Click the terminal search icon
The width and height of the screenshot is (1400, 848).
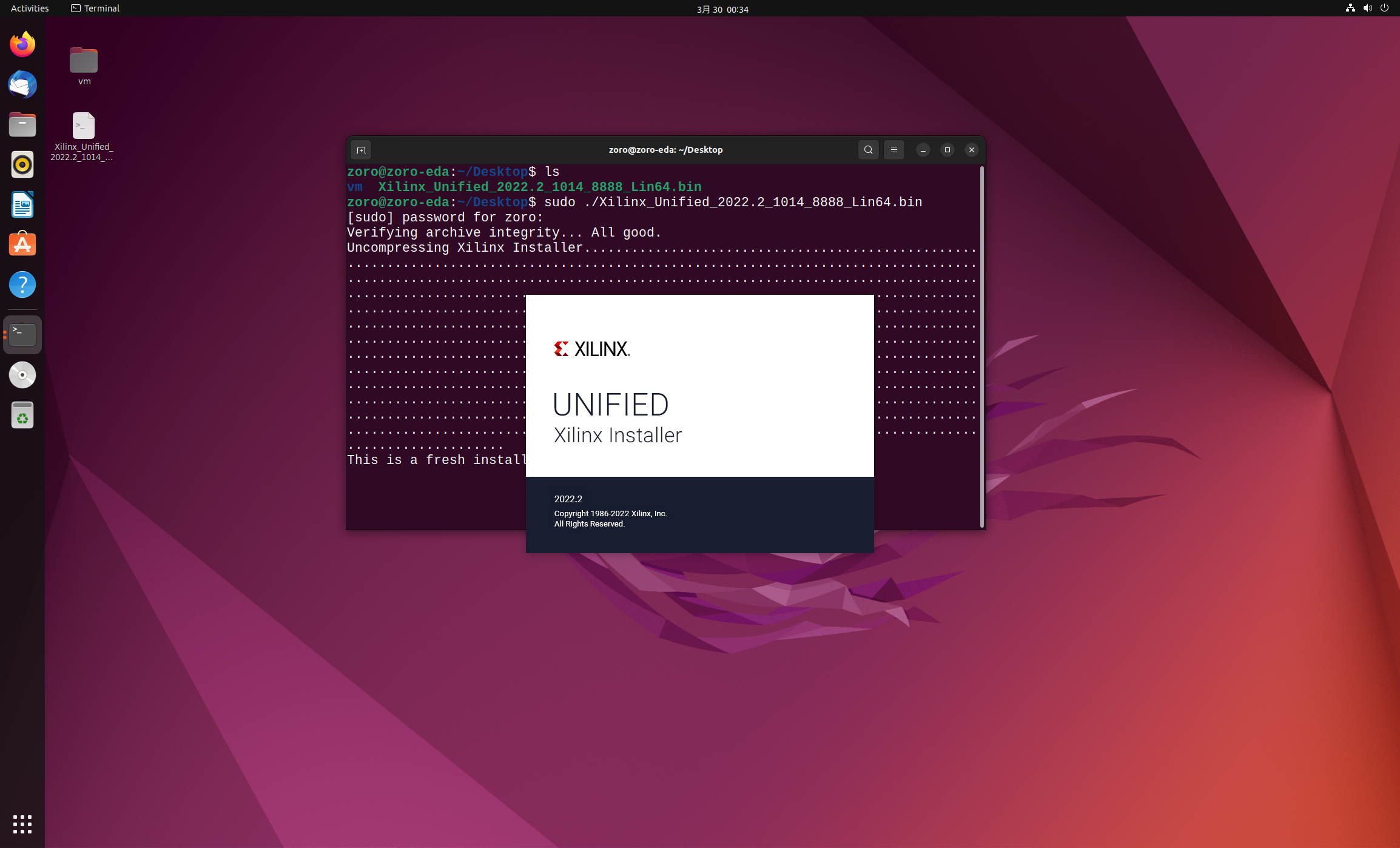click(869, 150)
